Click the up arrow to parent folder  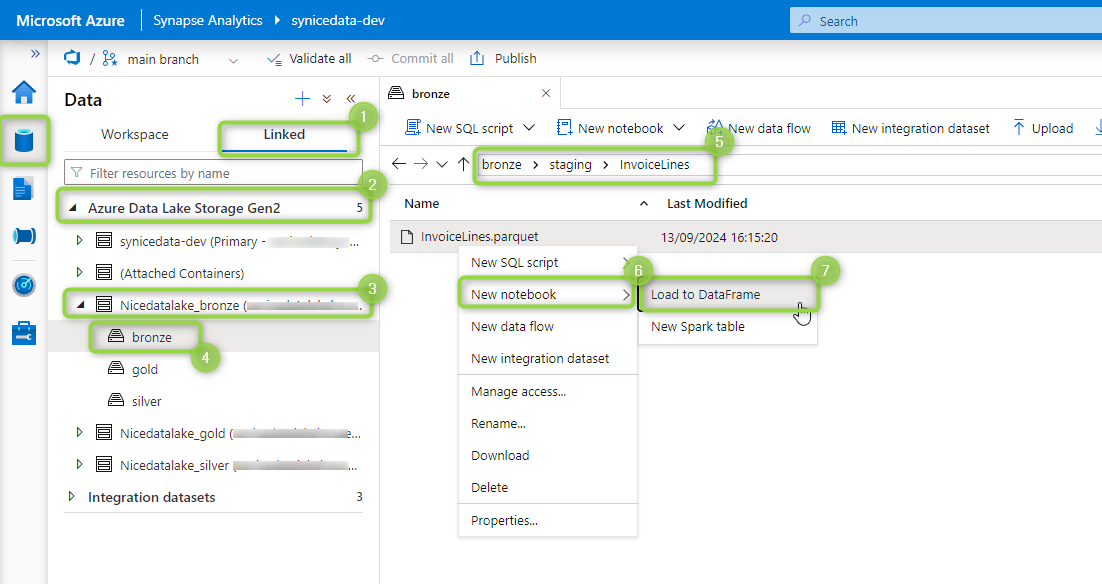click(463, 164)
